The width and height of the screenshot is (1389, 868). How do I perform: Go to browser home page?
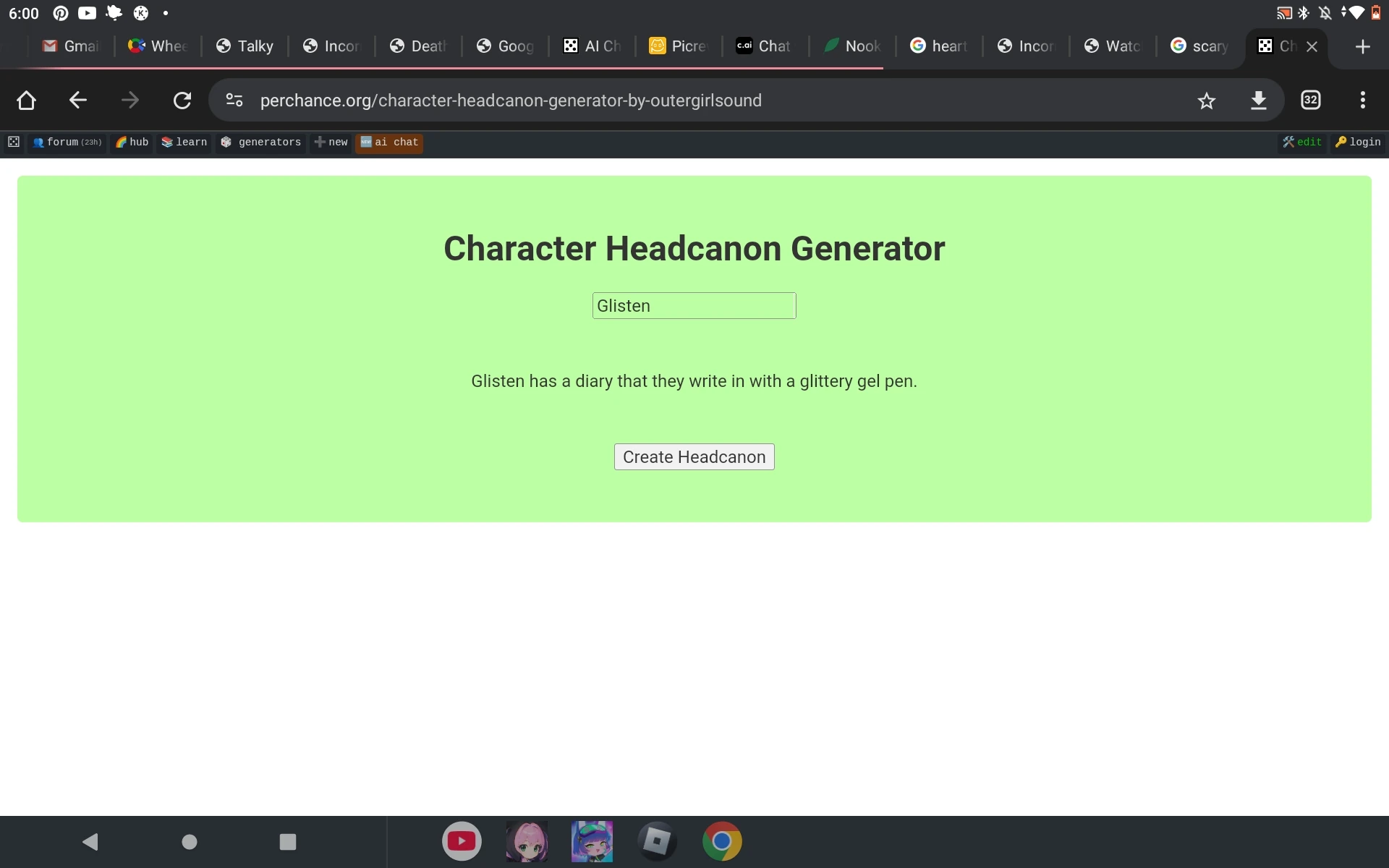coord(26,101)
